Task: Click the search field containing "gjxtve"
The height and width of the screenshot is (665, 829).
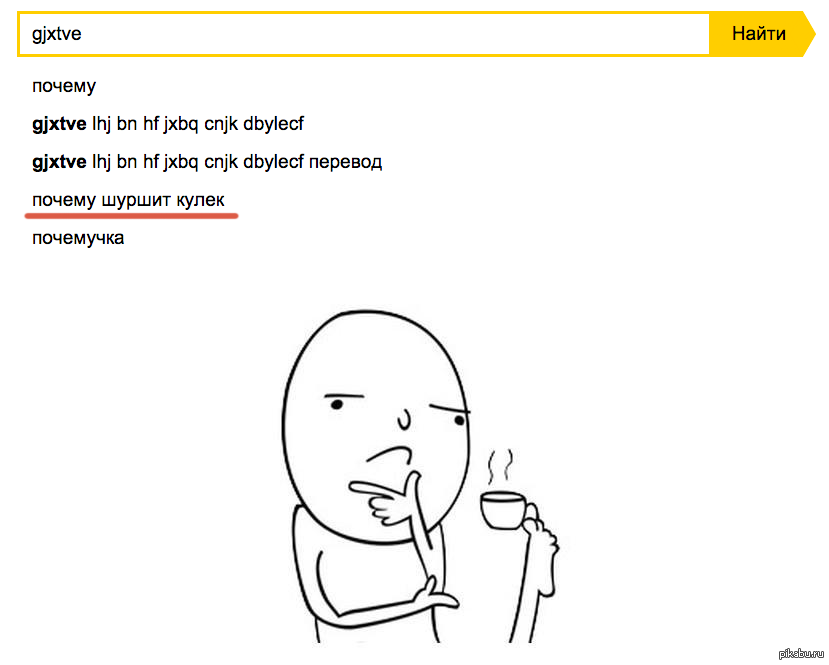Action: [363, 34]
